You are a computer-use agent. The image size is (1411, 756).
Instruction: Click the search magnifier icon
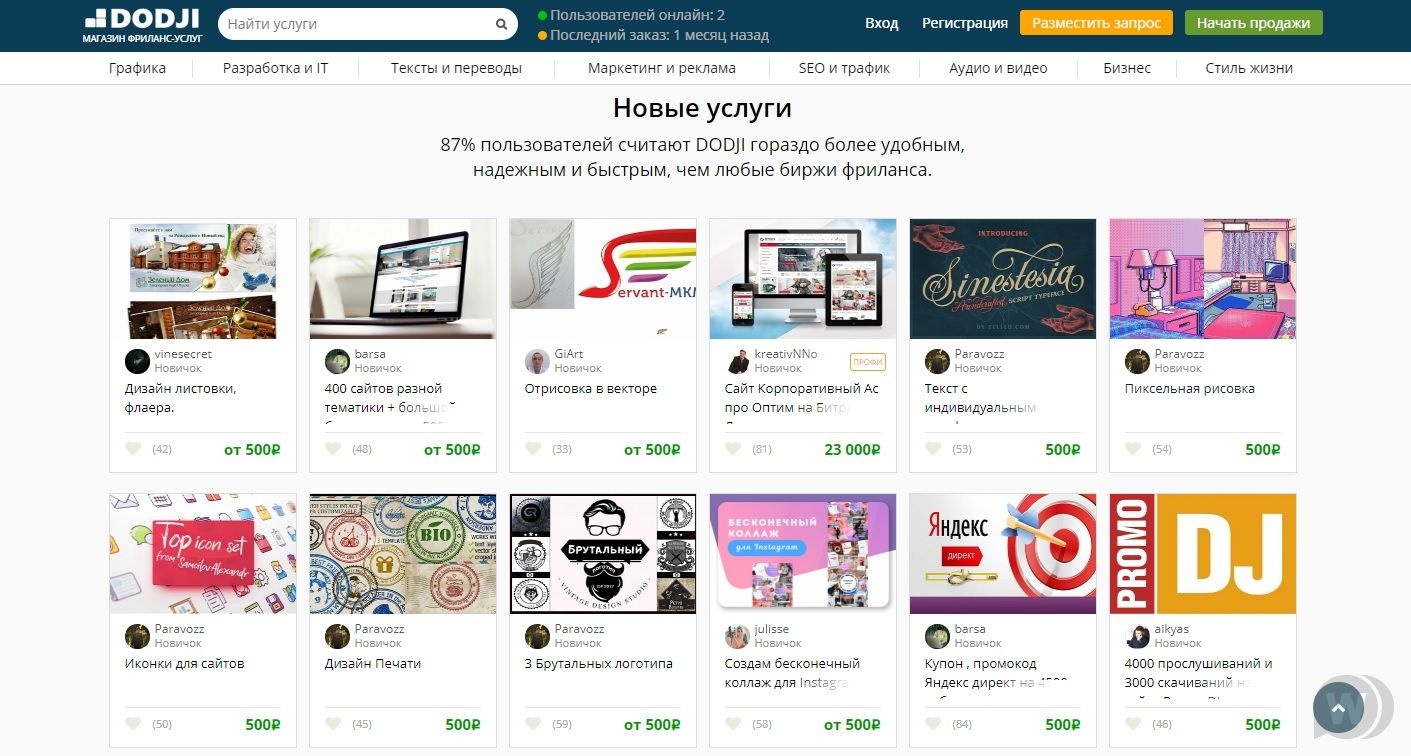pyautogui.click(x=501, y=24)
